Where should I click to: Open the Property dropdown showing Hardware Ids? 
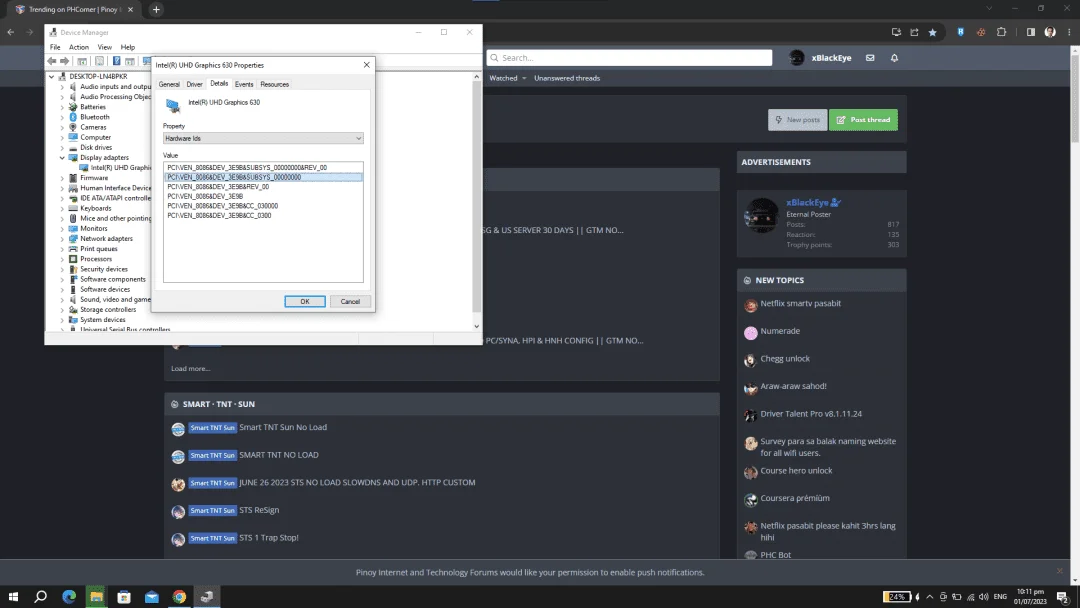point(263,138)
